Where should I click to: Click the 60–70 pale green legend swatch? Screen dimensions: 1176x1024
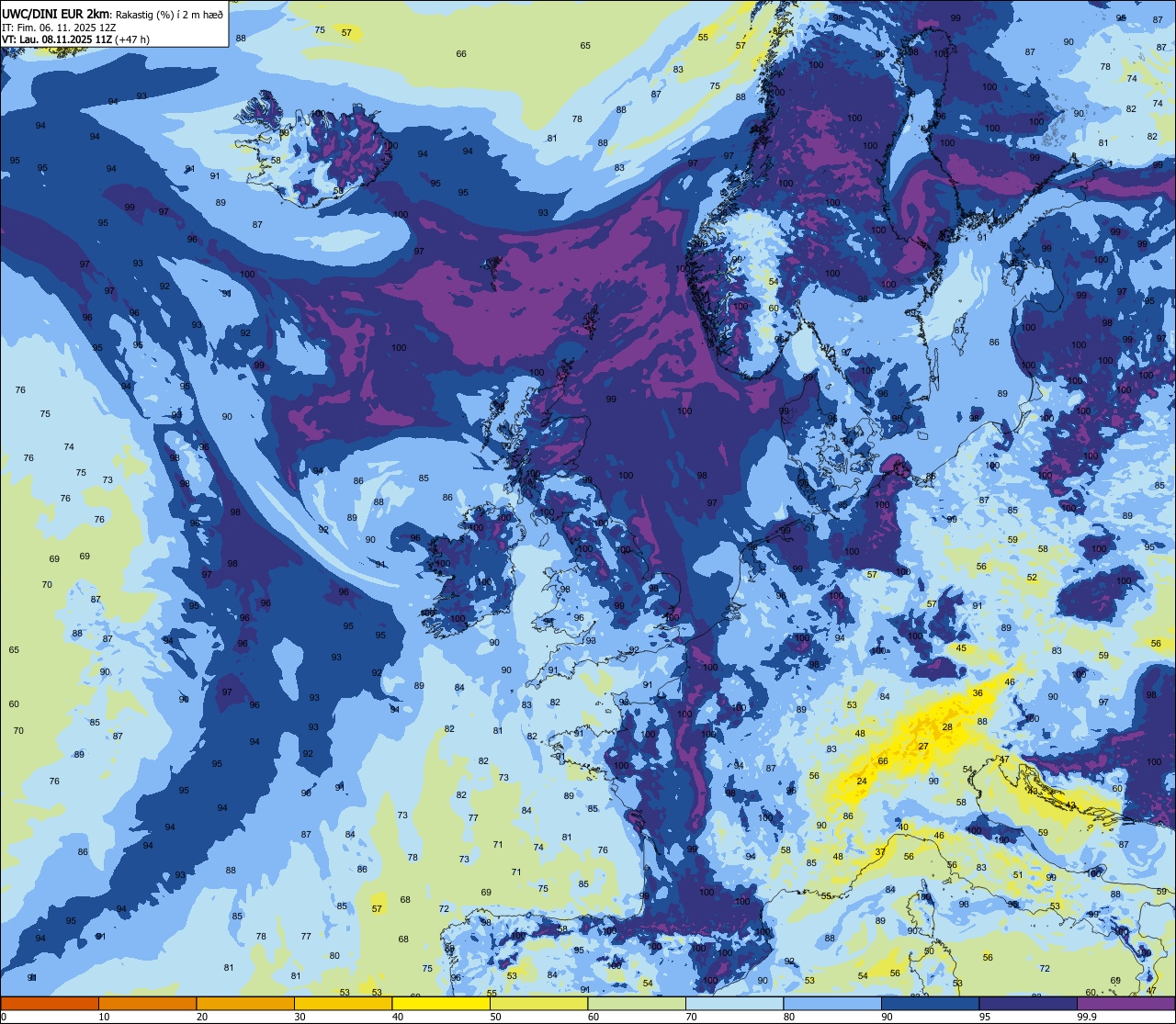(637, 1003)
